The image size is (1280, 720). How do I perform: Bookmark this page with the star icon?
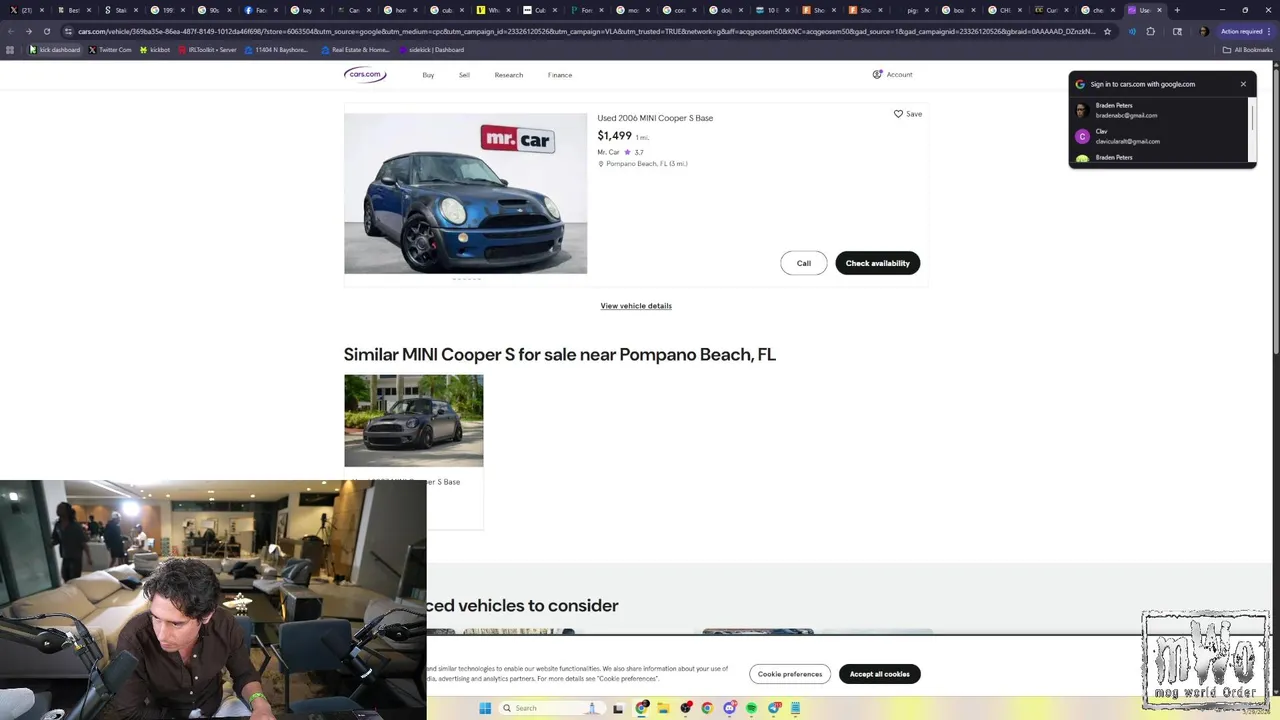tap(1107, 31)
